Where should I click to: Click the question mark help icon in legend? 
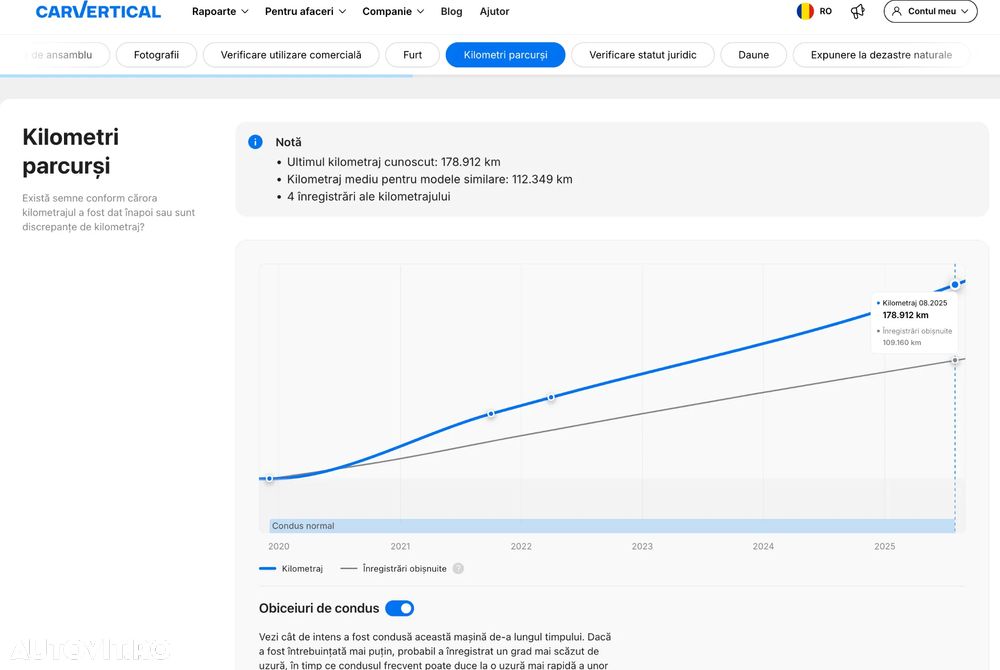[x=458, y=568]
